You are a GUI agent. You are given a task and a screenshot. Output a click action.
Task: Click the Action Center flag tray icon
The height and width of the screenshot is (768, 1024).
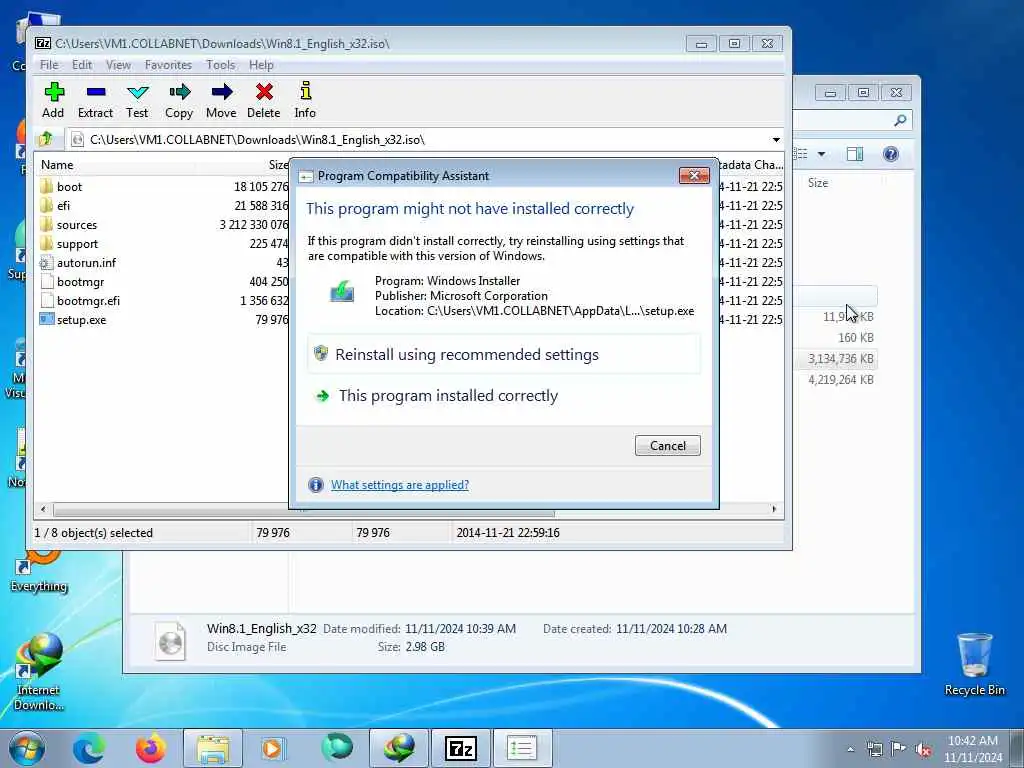[x=899, y=749]
